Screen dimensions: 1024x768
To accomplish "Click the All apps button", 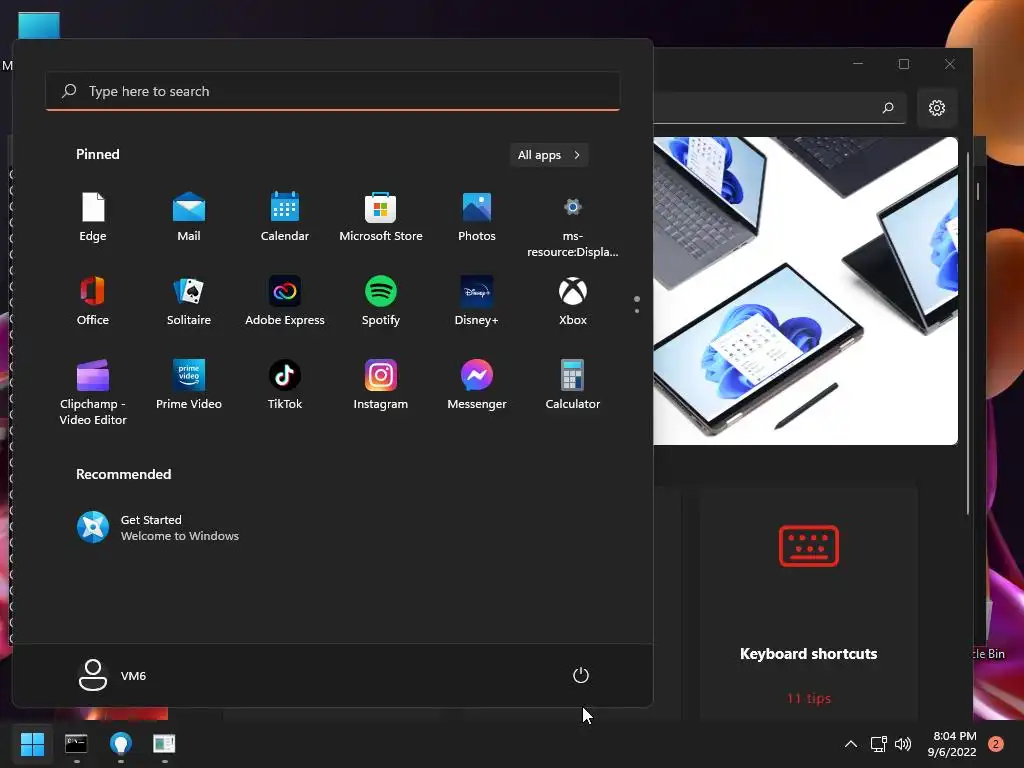I will (x=549, y=155).
